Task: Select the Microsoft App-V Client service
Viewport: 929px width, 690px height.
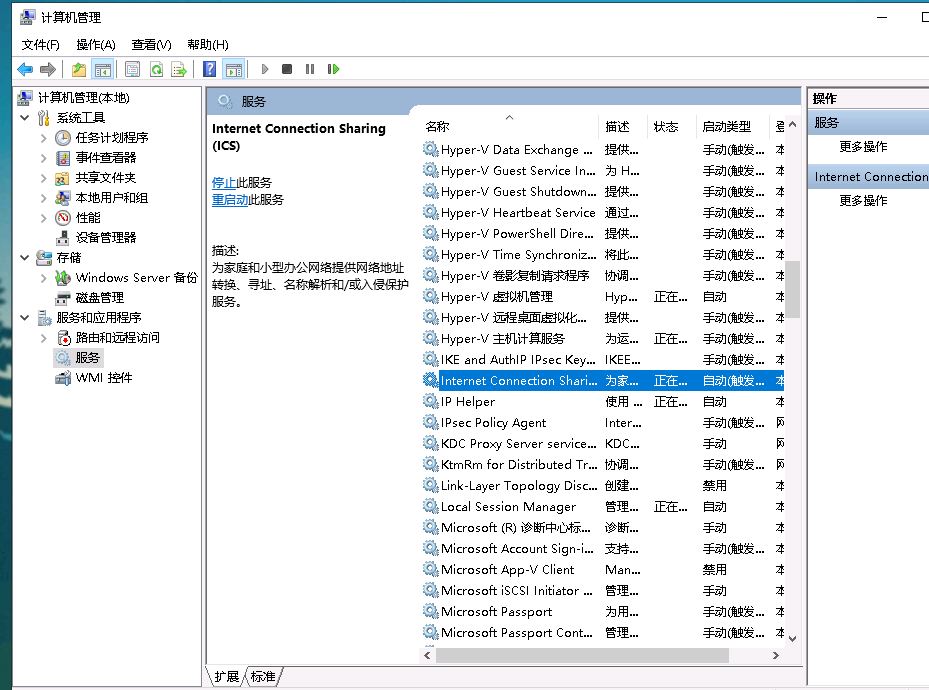Action: (603, 570)
